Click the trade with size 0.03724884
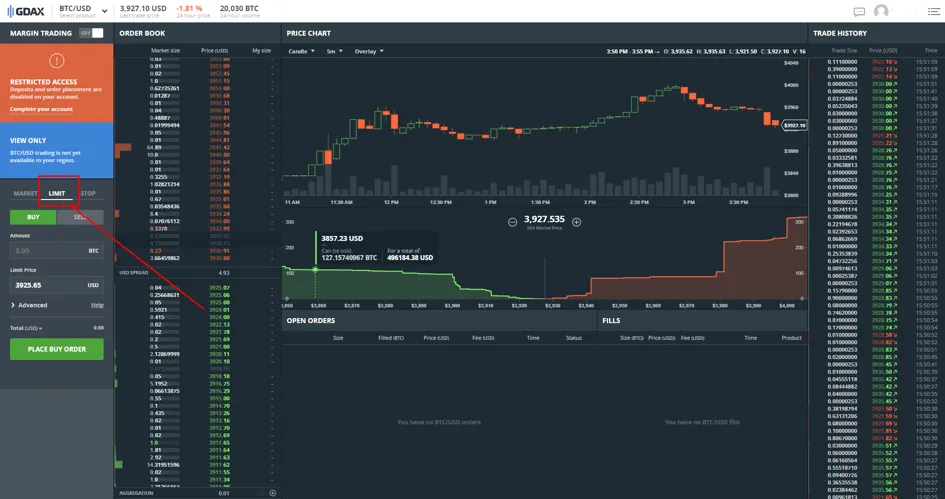Image resolution: width=945 pixels, height=499 pixels. click(876, 99)
